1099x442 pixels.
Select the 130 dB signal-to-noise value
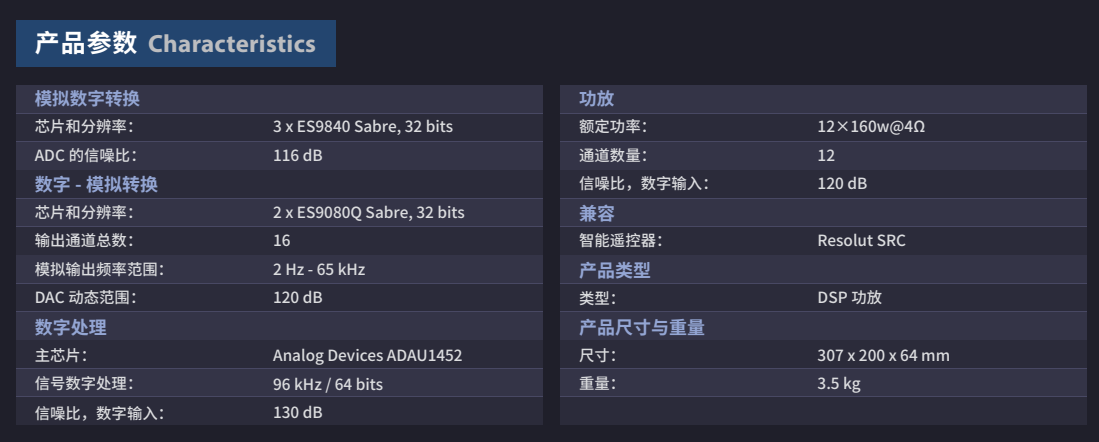click(298, 413)
